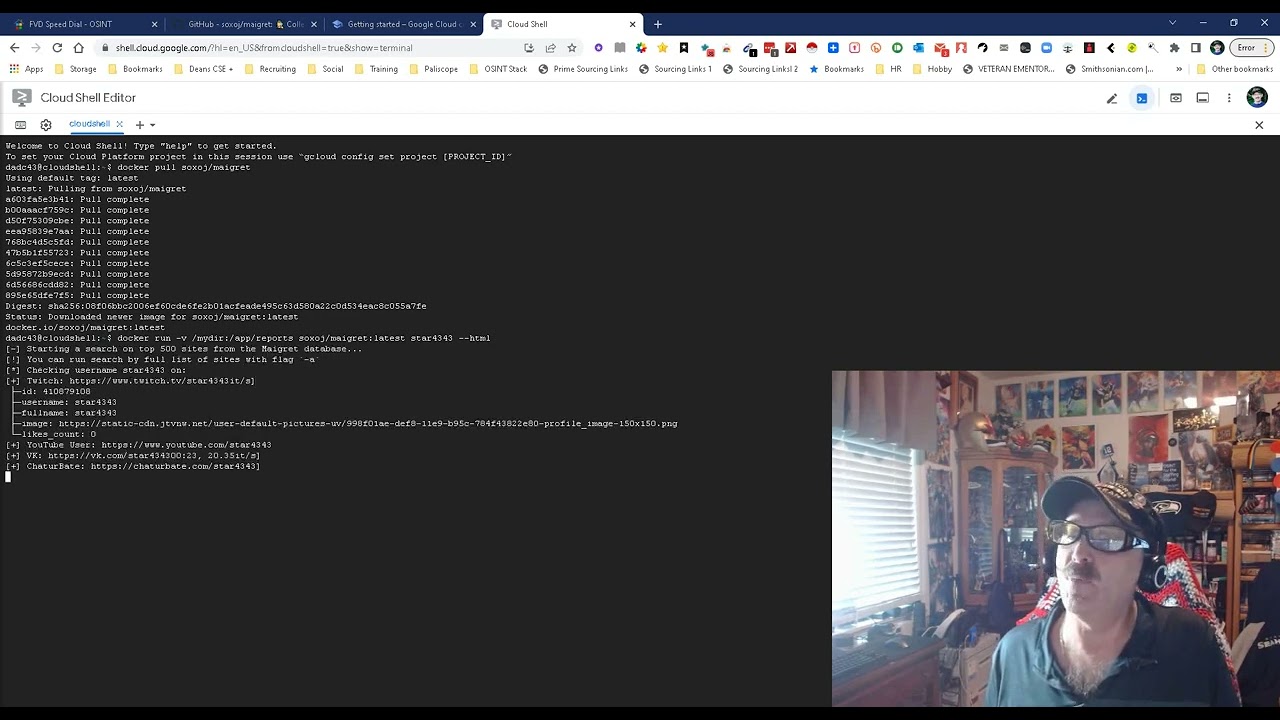1280x720 pixels.
Task: Open the Chrome tab search chevron
Action: 1172,23
